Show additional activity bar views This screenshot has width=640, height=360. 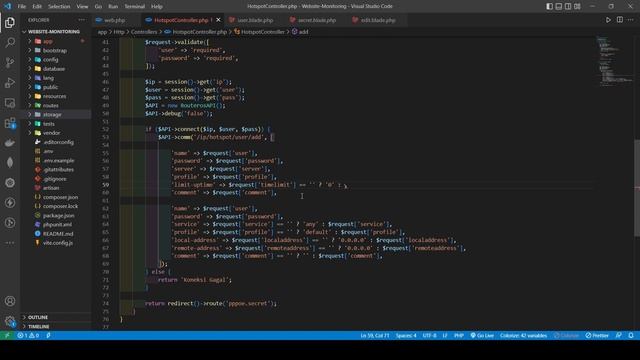[10, 243]
